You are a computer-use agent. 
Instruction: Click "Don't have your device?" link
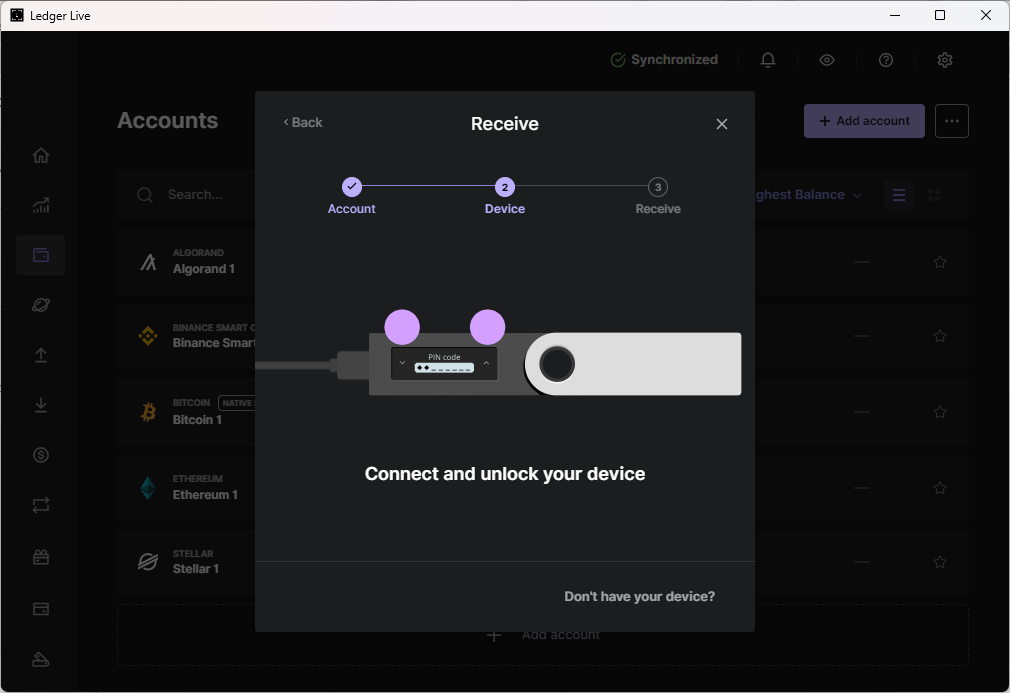pos(640,596)
